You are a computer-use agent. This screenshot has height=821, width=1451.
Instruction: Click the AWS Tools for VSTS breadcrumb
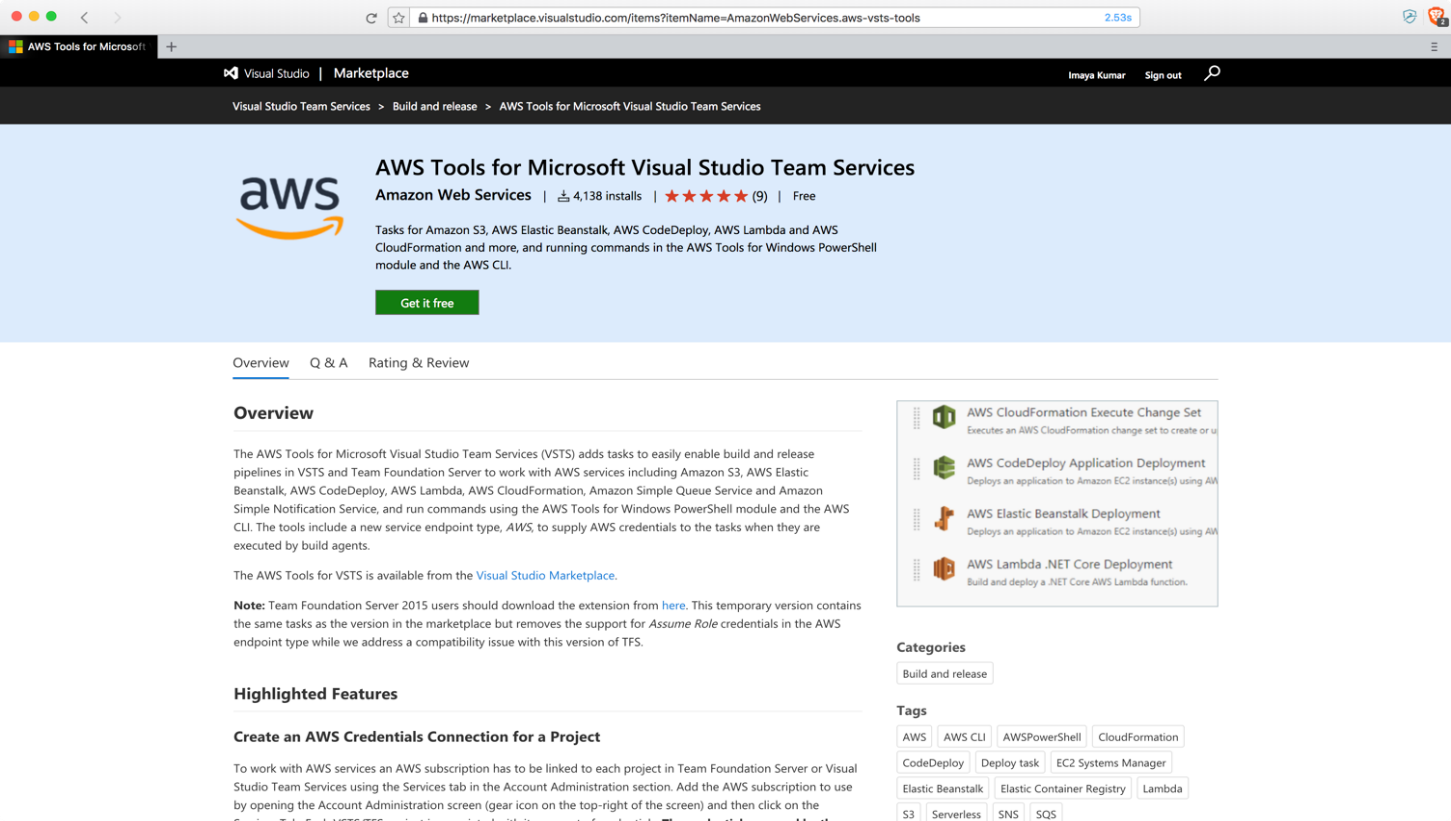click(x=630, y=106)
